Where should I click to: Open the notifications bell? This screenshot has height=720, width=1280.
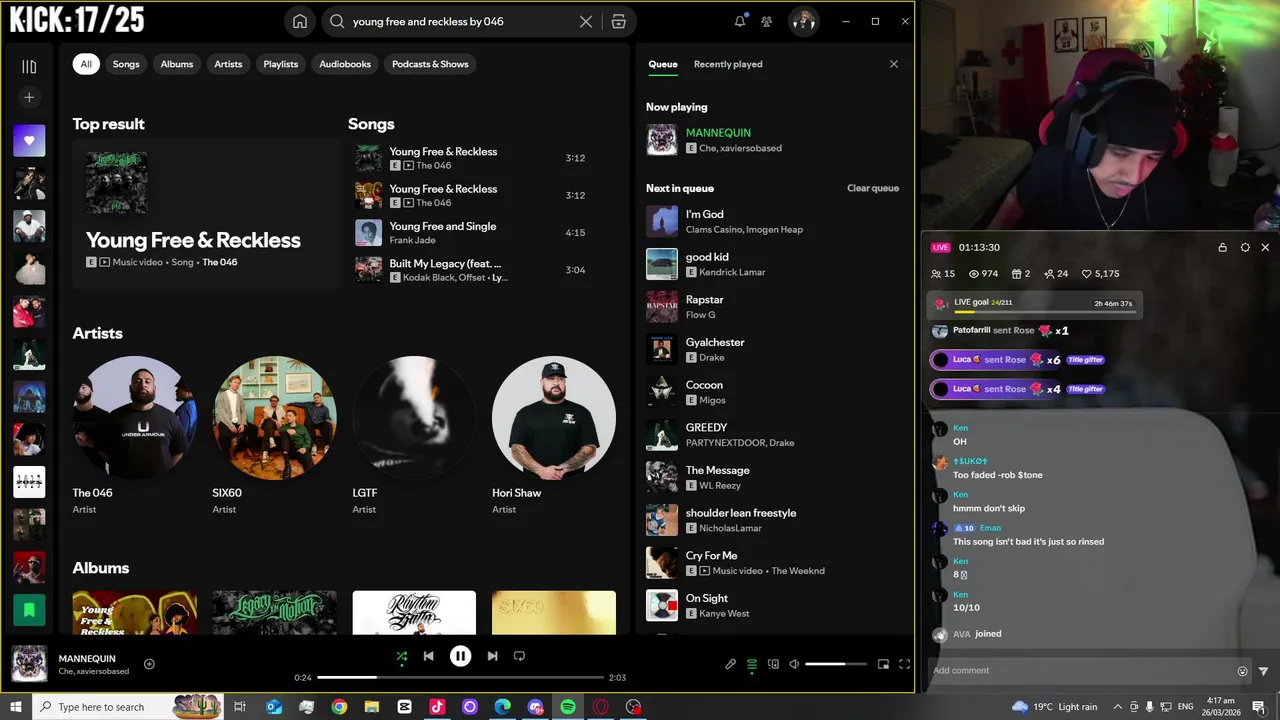point(740,21)
